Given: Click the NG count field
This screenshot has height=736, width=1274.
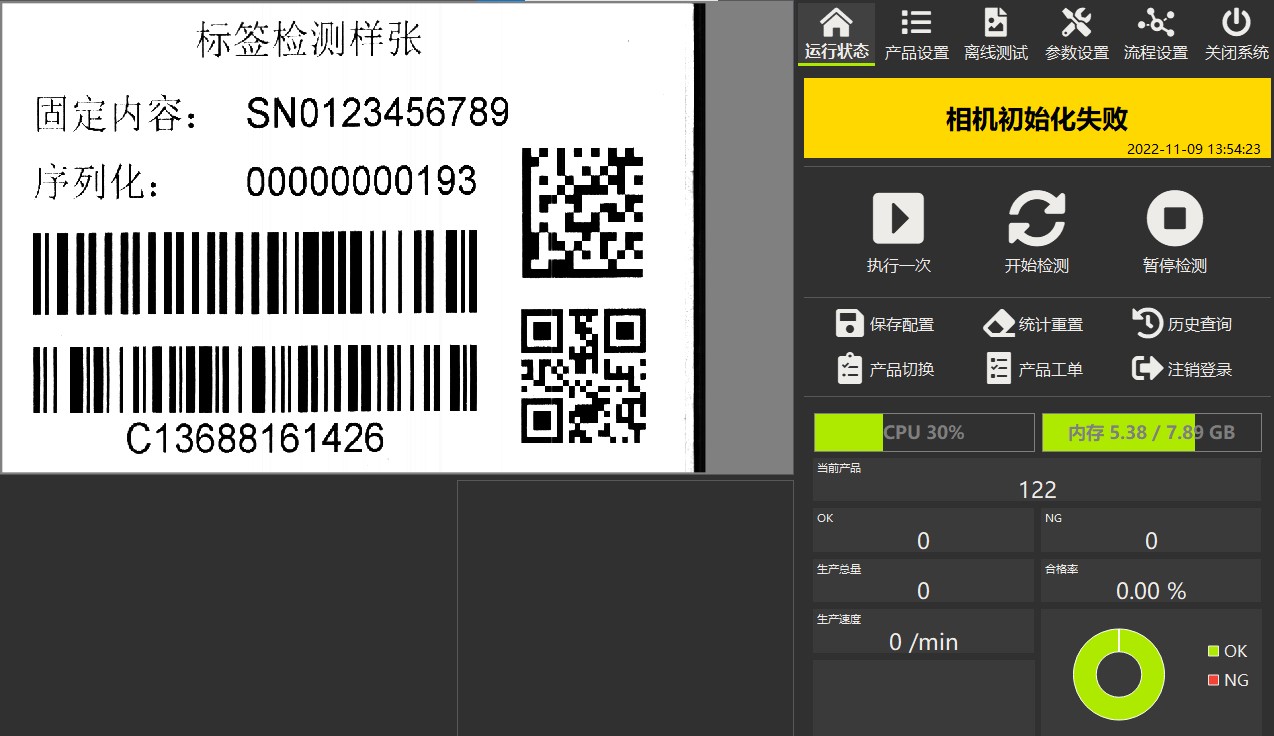Looking at the screenshot, I should click(x=1151, y=530).
